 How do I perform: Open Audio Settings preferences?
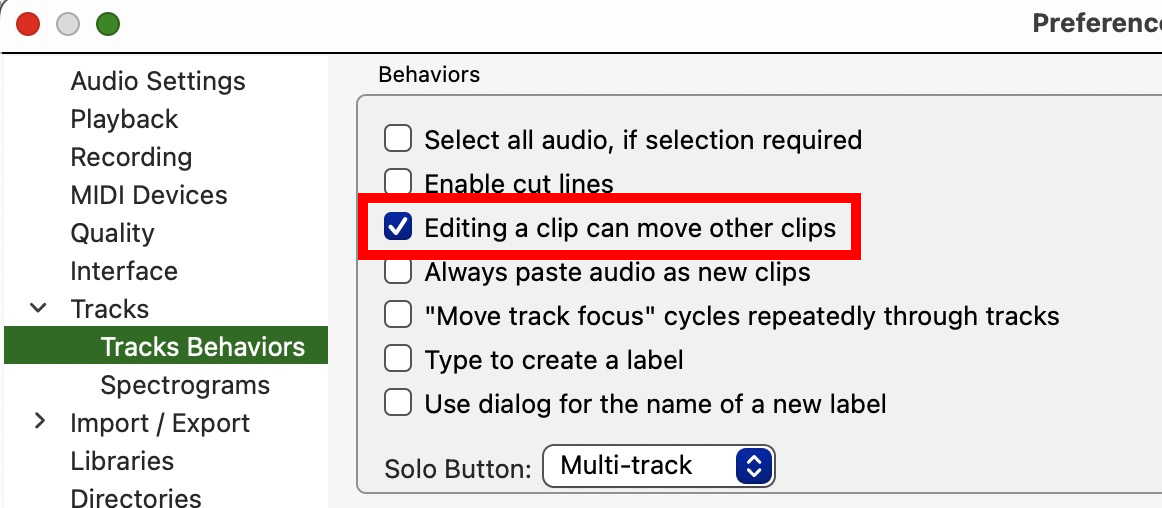[x=158, y=81]
